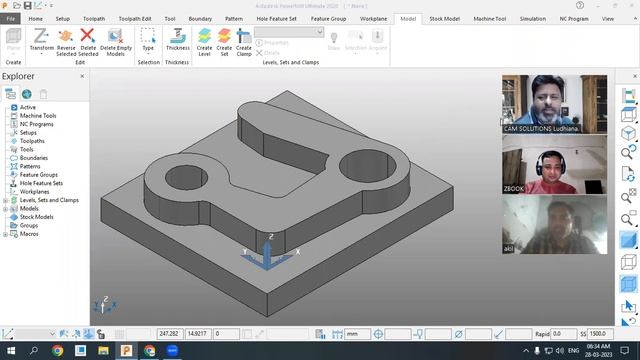Image resolution: width=640 pixels, height=360 pixels.
Task: Click the SS spindle speed field
Action: coord(600,334)
